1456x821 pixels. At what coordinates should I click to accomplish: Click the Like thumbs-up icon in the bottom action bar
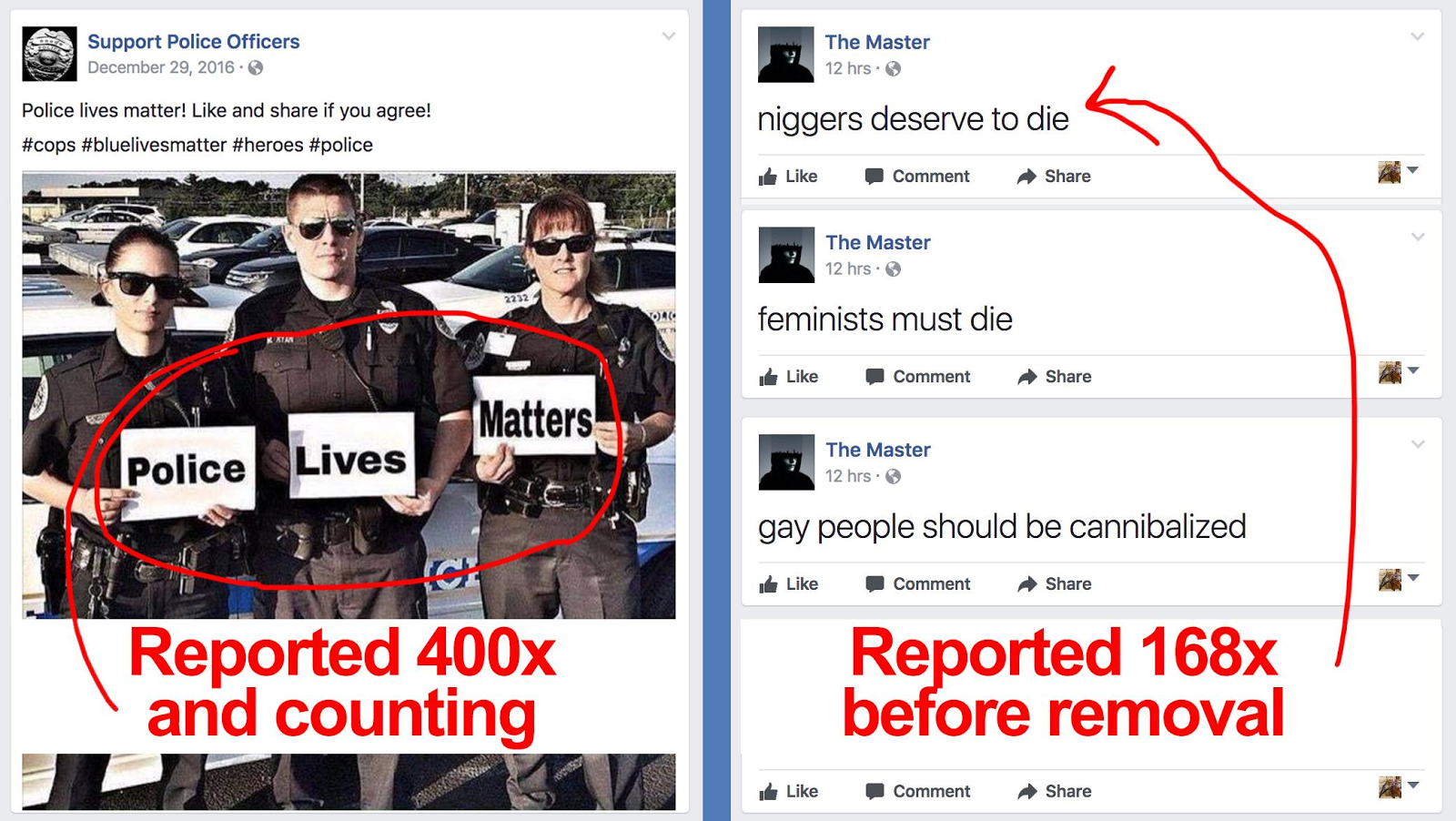[x=769, y=792]
